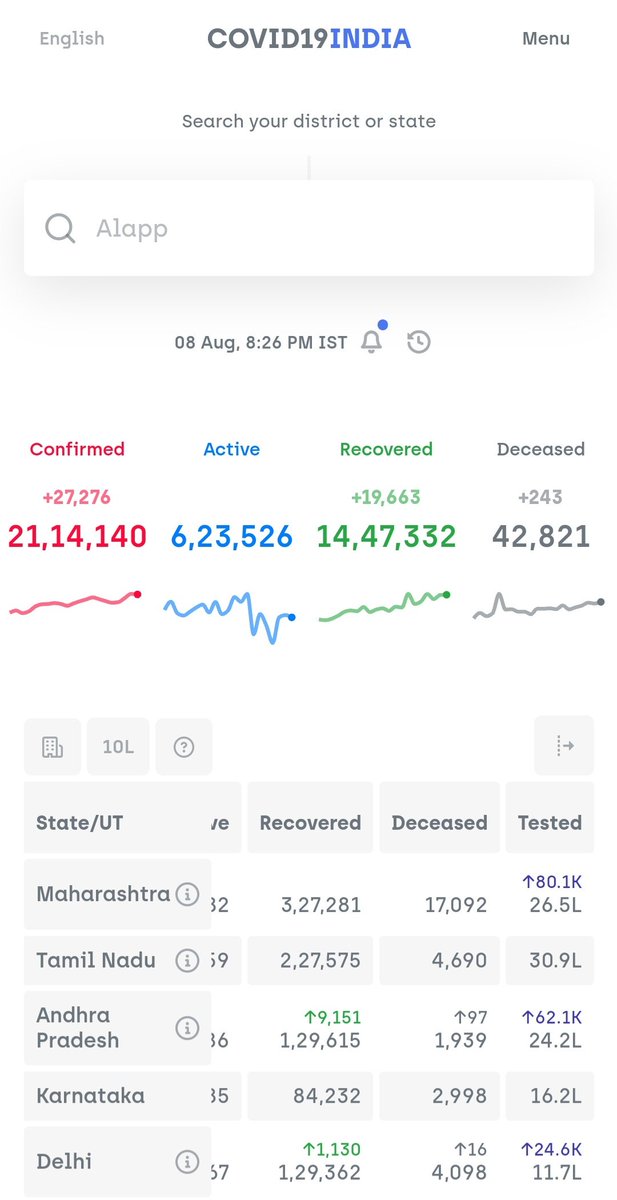
Task: Click Andhra Pradesh tested value 24.2L
Action: (x=557, y=1040)
